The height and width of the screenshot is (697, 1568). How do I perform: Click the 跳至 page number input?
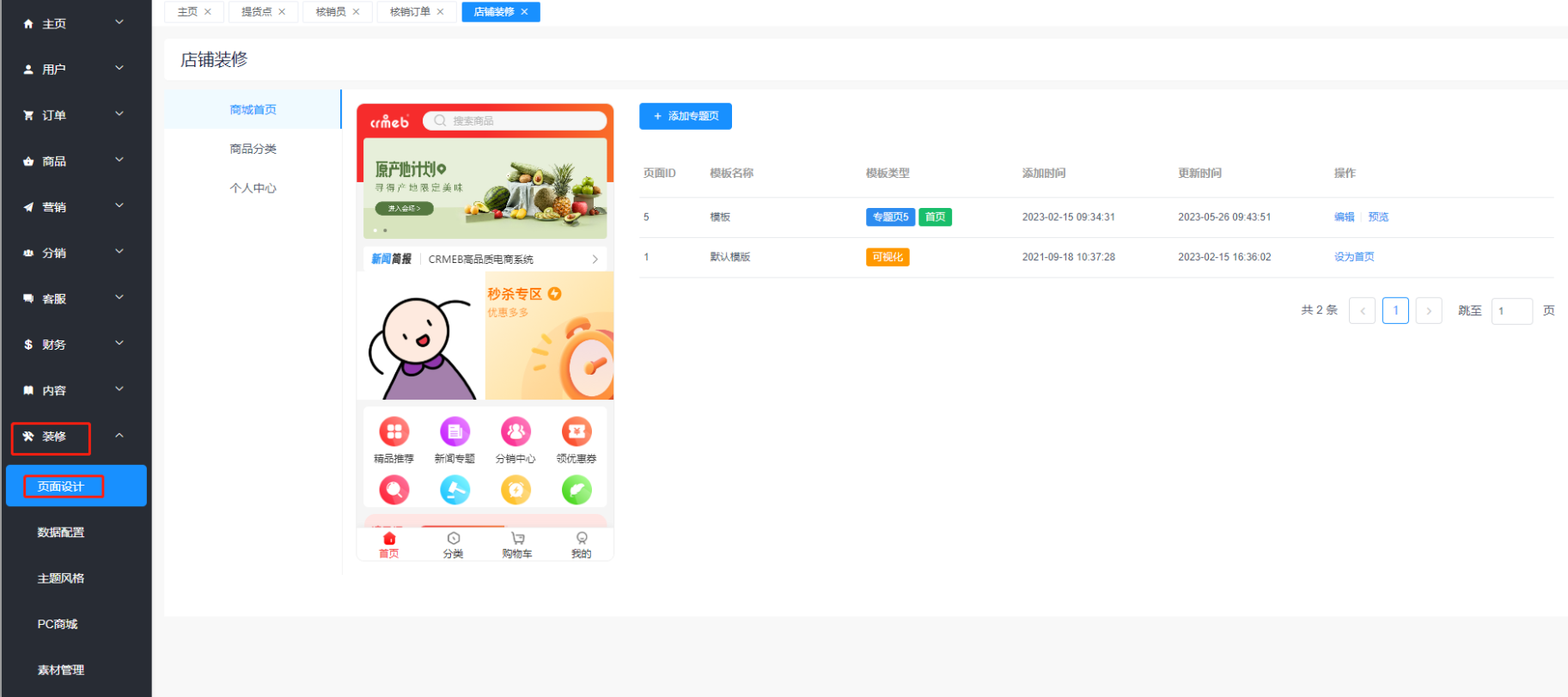pyautogui.click(x=1511, y=311)
